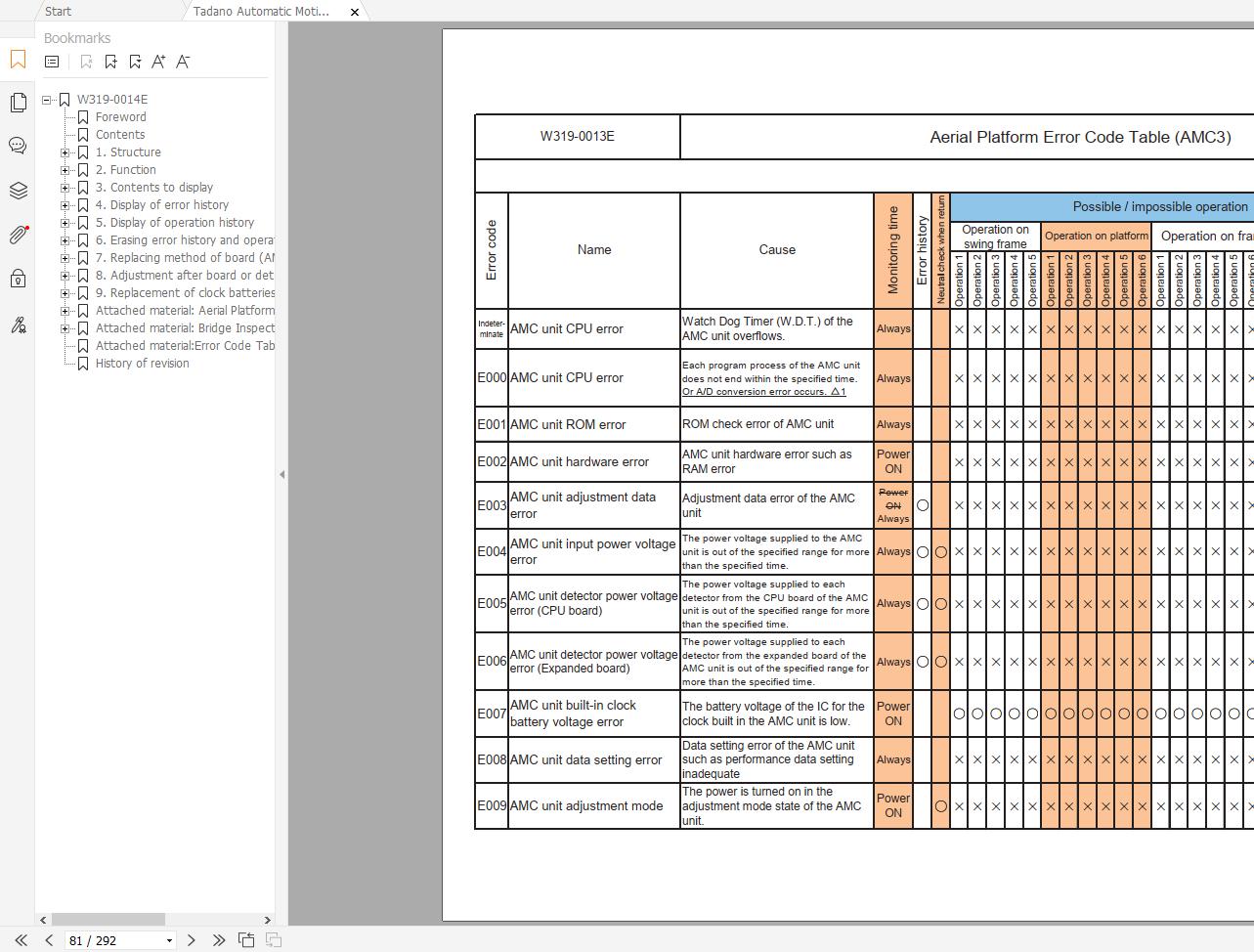This screenshot has height=952, width=1254.
Task: Open '4. Display of error history' bookmark
Action: pyautogui.click(x=162, y=205)
